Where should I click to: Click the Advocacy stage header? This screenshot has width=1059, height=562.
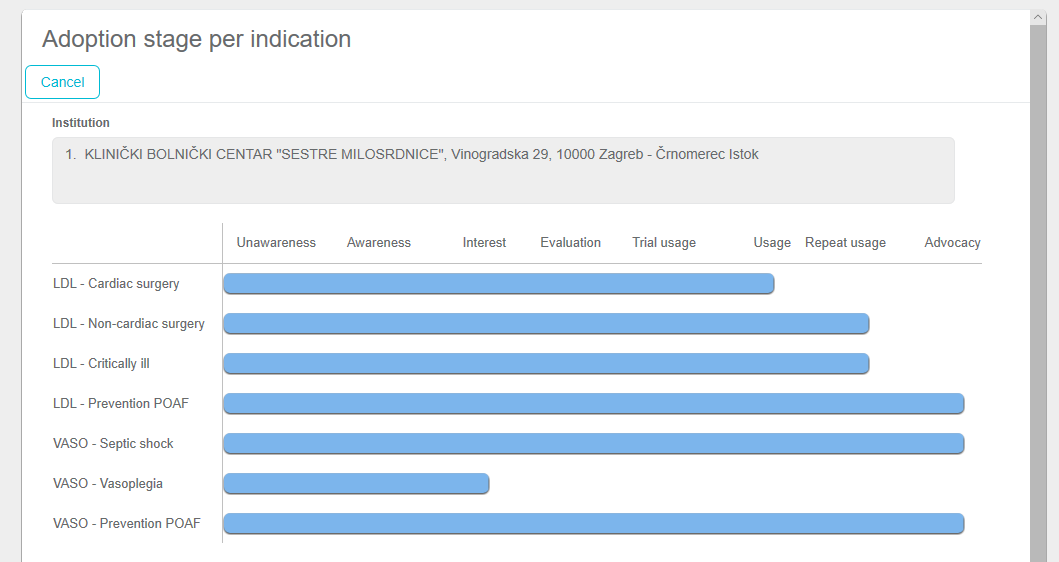pos(952,243)
